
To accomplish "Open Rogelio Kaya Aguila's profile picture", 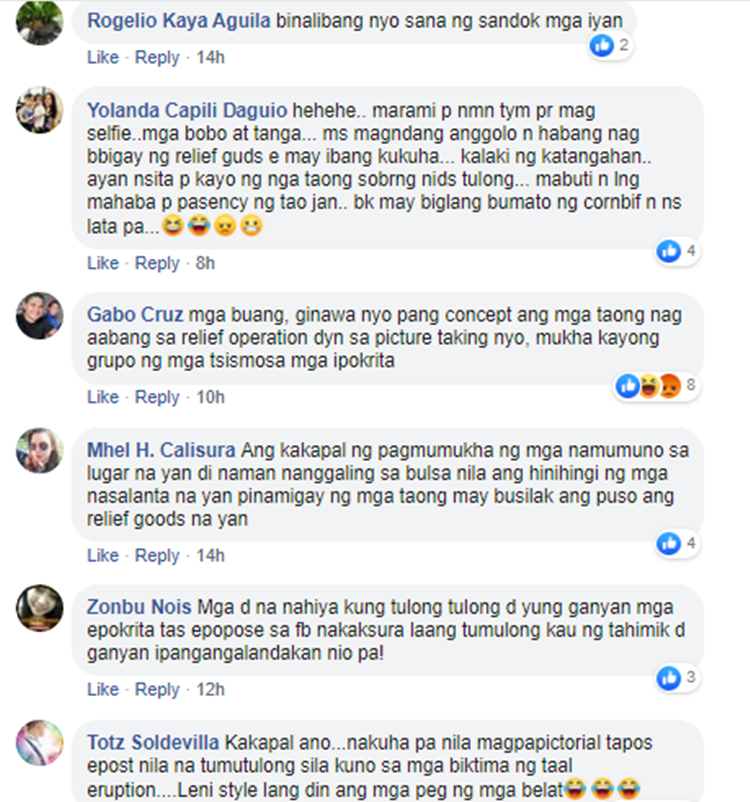I will [x=39, y=22].
